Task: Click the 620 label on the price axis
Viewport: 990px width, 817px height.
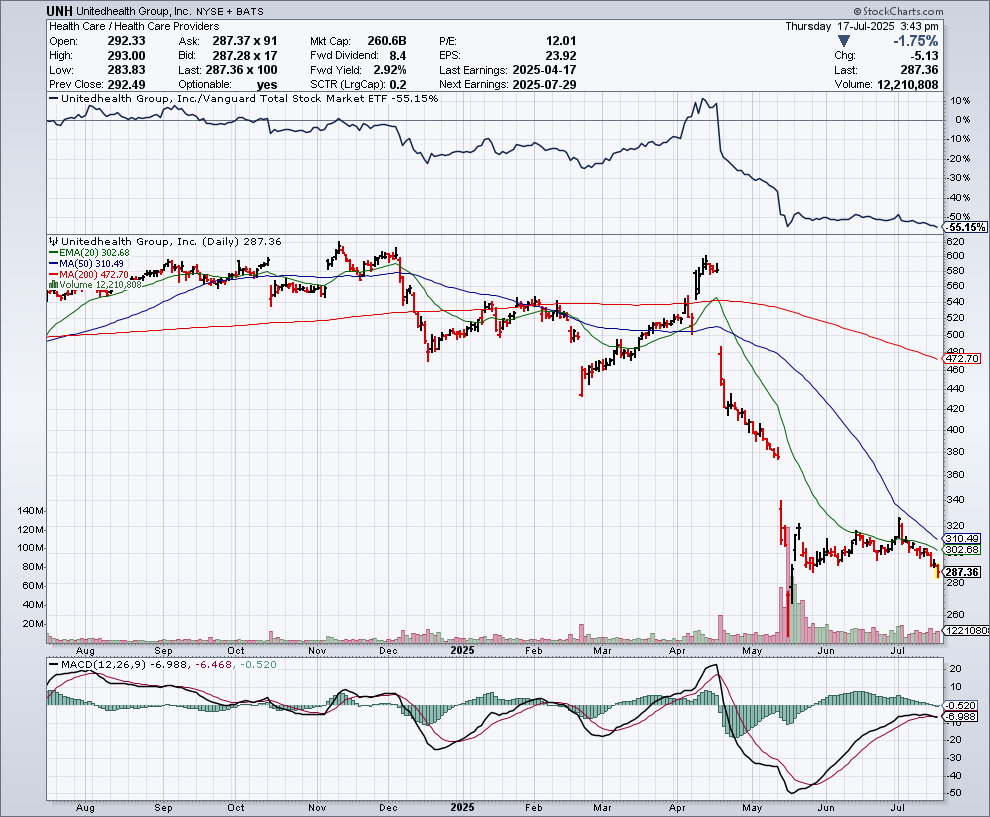Action: tap(955, 242)
